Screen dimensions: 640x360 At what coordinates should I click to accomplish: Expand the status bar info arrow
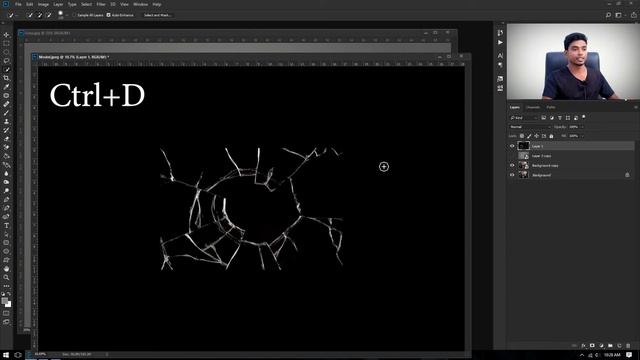click(x=107, y=354)
